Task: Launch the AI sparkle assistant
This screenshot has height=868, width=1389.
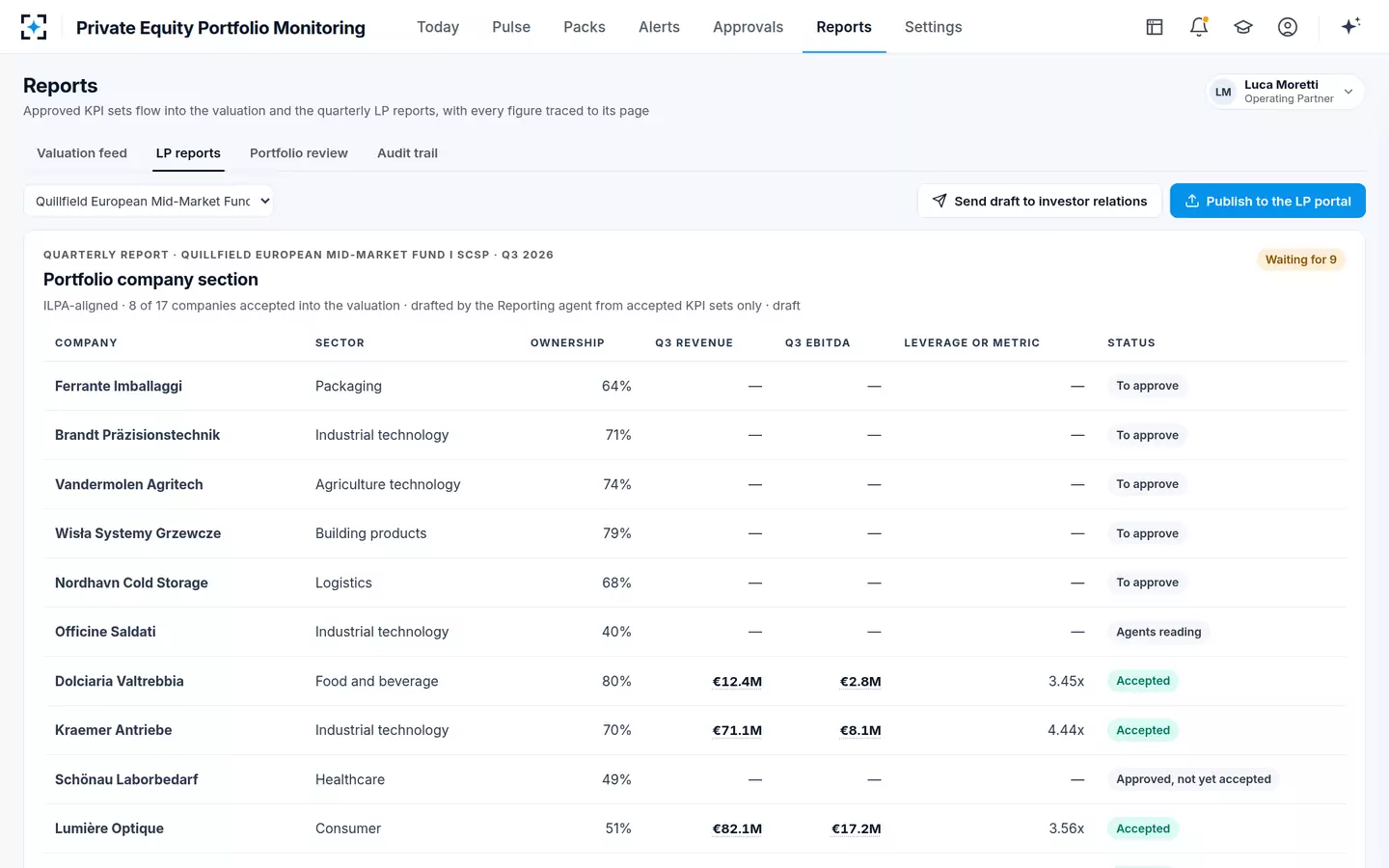Action: click(x=1350, y=26)
